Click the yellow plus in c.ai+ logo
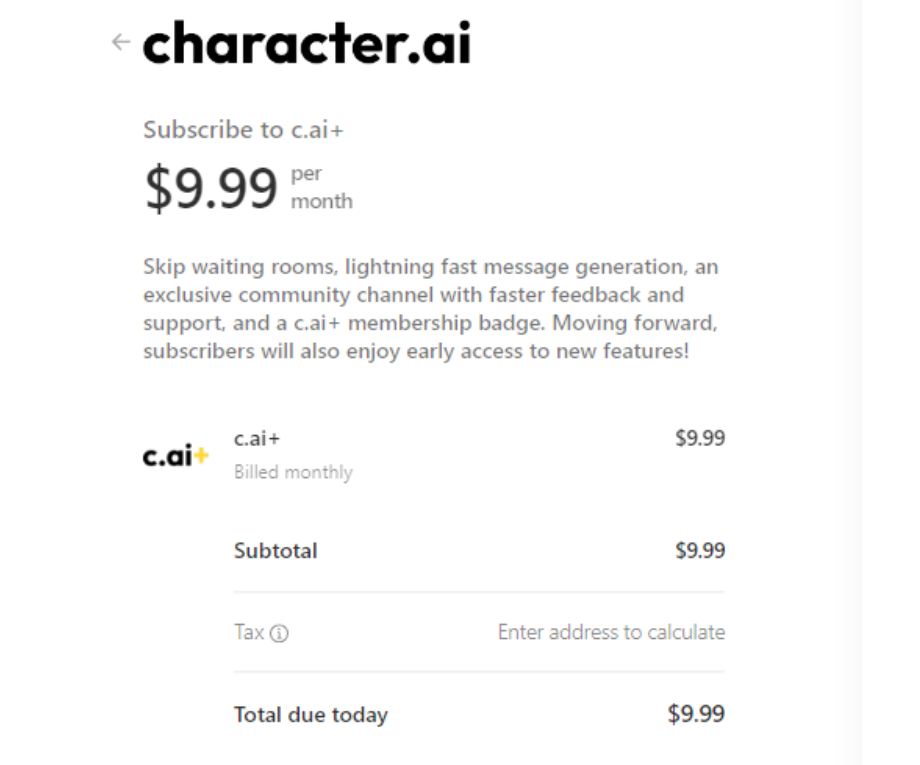Screen dimensions: 920x765 point(201,455)
